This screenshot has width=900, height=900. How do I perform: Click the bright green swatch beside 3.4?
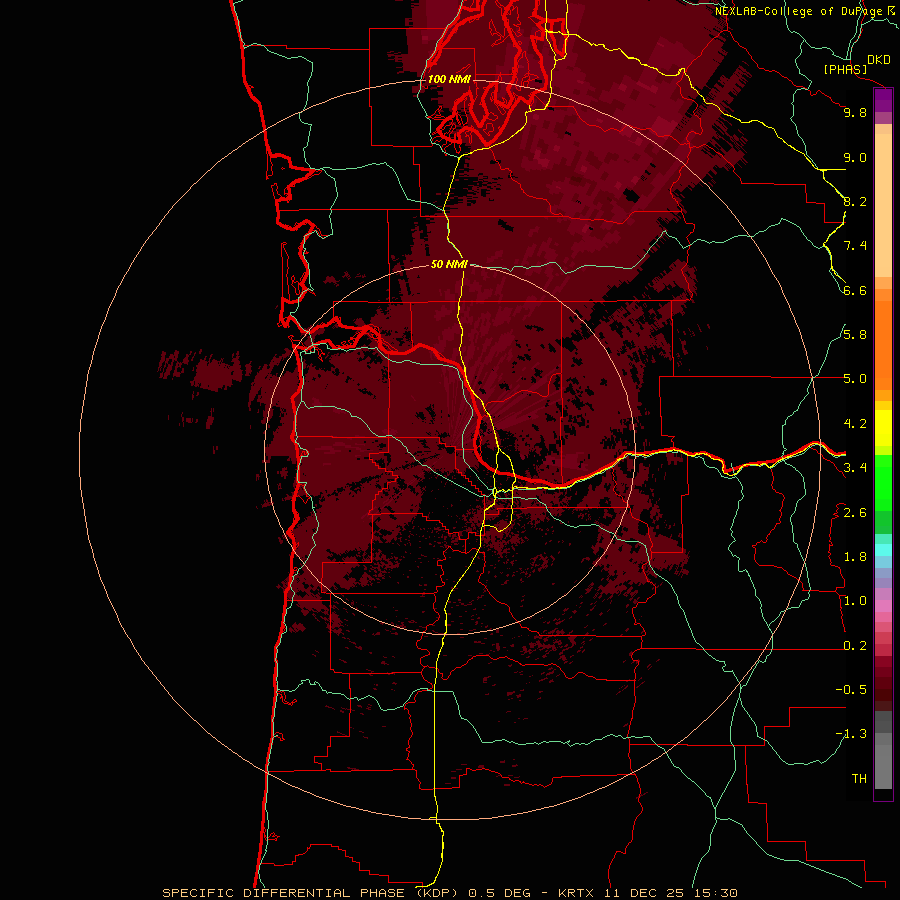click(883, 482)
